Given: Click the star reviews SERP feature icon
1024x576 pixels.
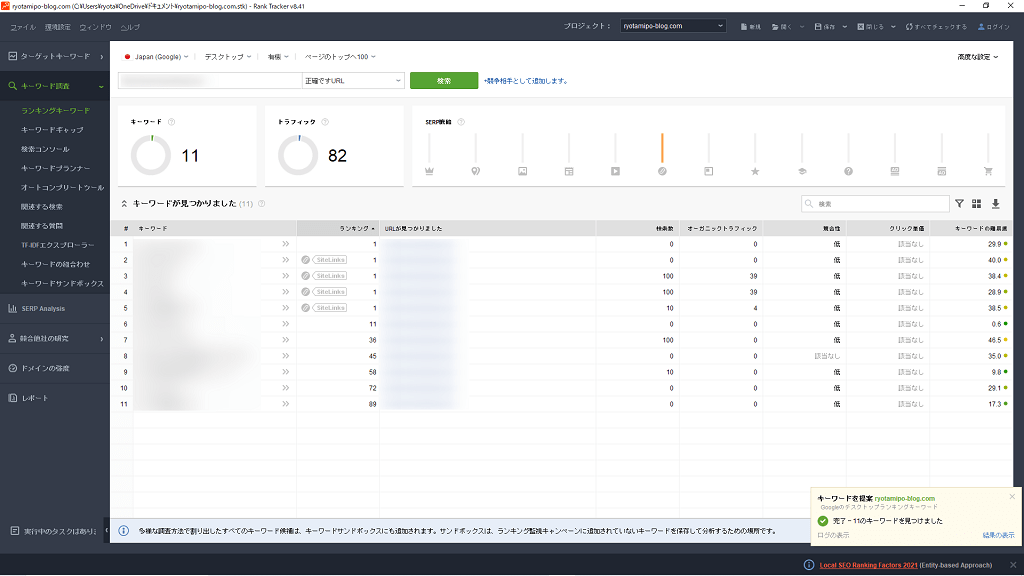Looking at the screenshot, I should click(755, 171).
